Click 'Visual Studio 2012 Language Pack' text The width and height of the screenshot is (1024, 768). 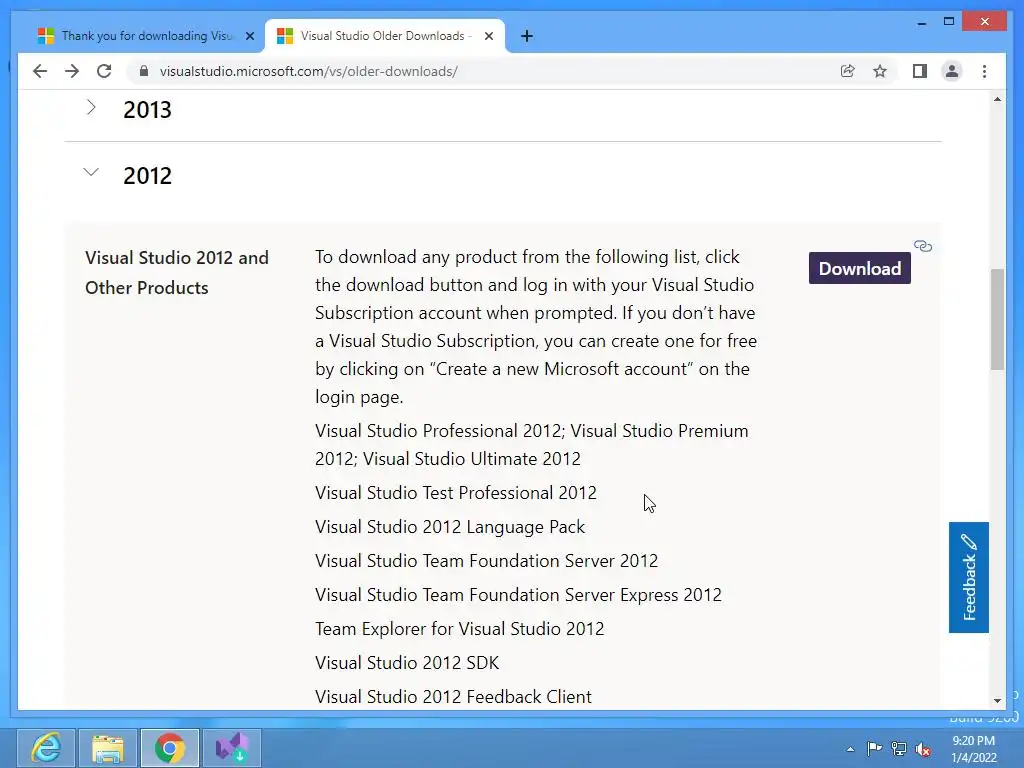[450, 527]
